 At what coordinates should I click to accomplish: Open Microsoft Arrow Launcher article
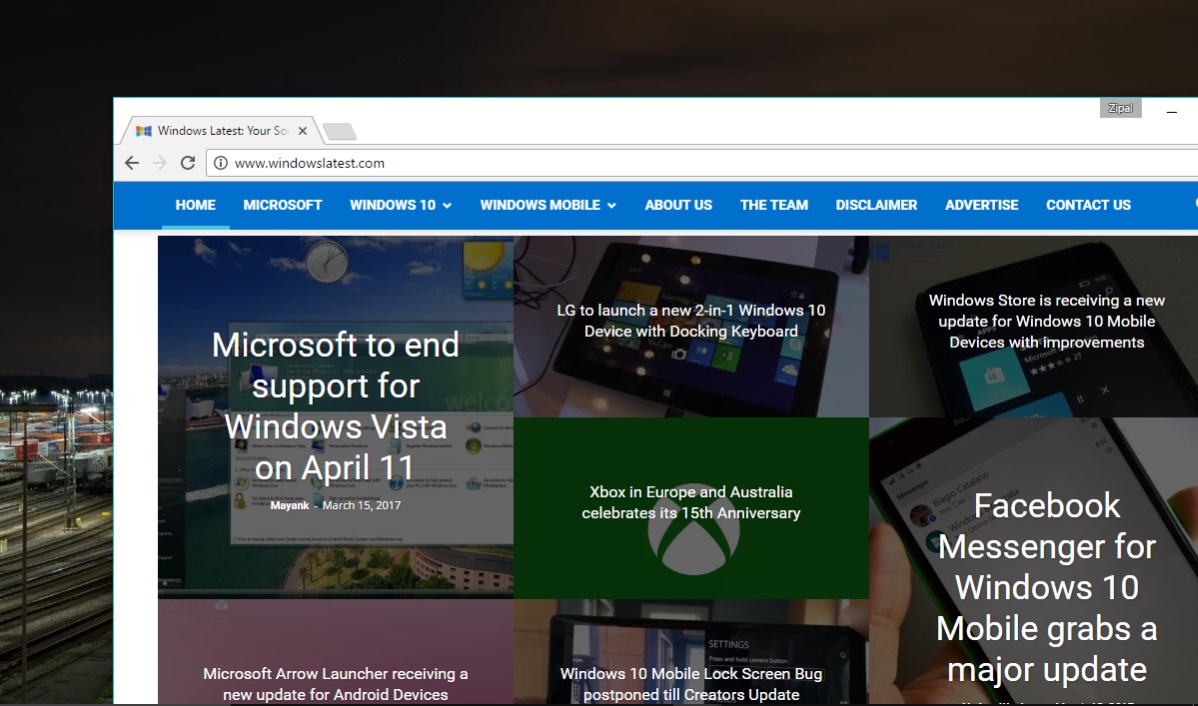pos(335,684)
